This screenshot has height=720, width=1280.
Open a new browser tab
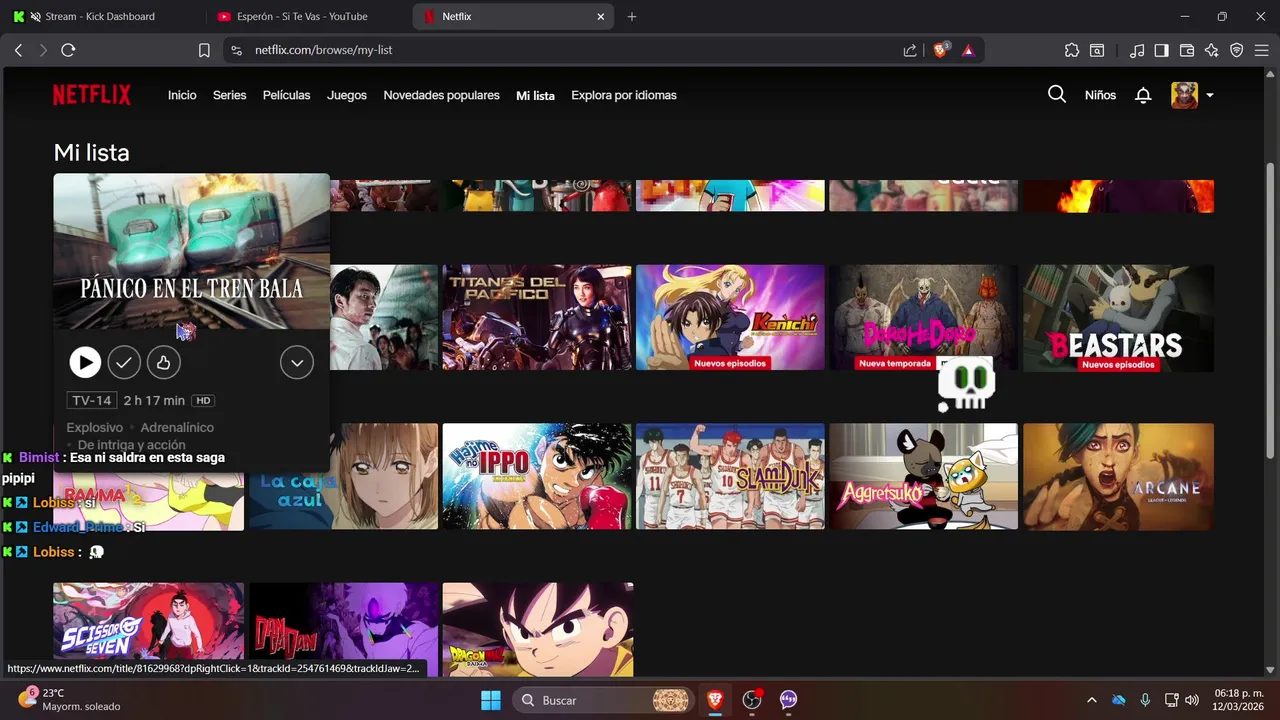(x=632, y=16)
